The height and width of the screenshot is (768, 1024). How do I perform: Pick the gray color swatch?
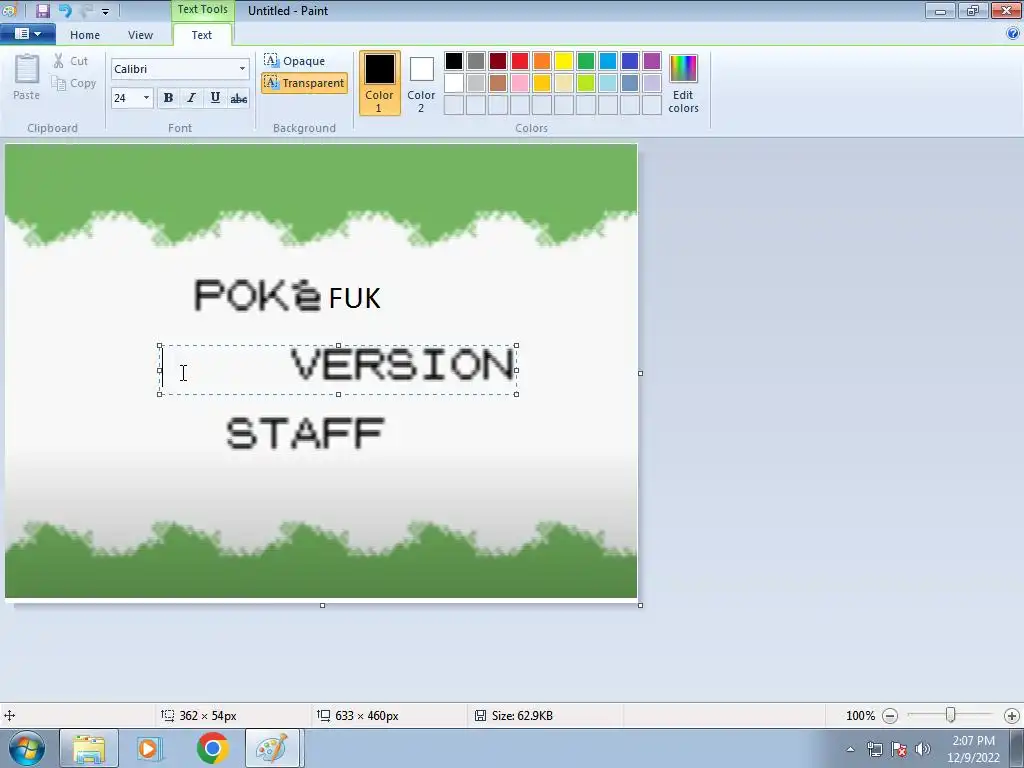(x=475, y=61)
